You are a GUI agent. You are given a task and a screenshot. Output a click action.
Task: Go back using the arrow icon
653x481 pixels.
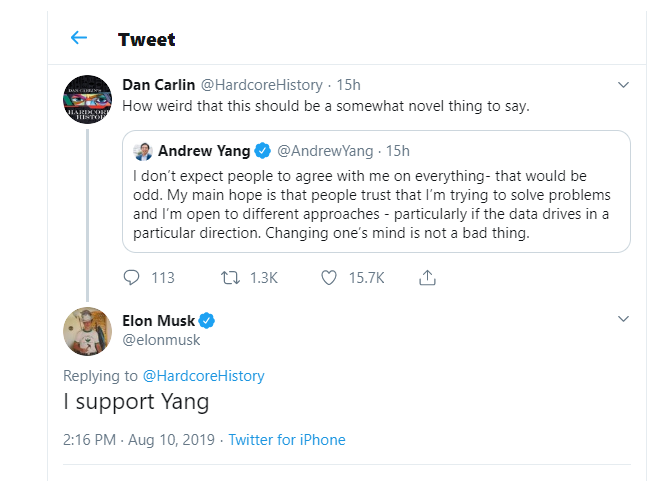pyautogui.click(x=79, y=39)
